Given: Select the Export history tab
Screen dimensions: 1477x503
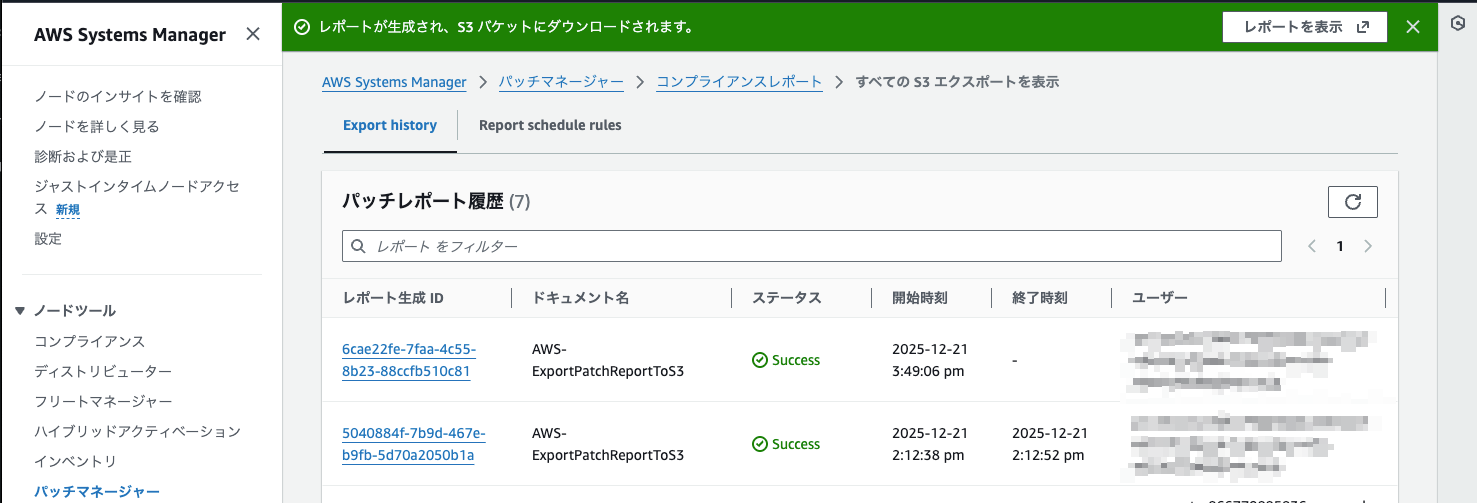Looking at the screenshot, I should click(390, 126).
